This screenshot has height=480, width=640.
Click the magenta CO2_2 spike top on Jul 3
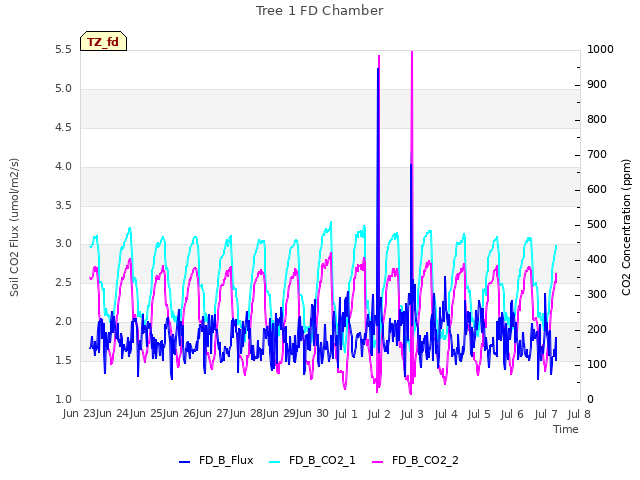(412, 53)
